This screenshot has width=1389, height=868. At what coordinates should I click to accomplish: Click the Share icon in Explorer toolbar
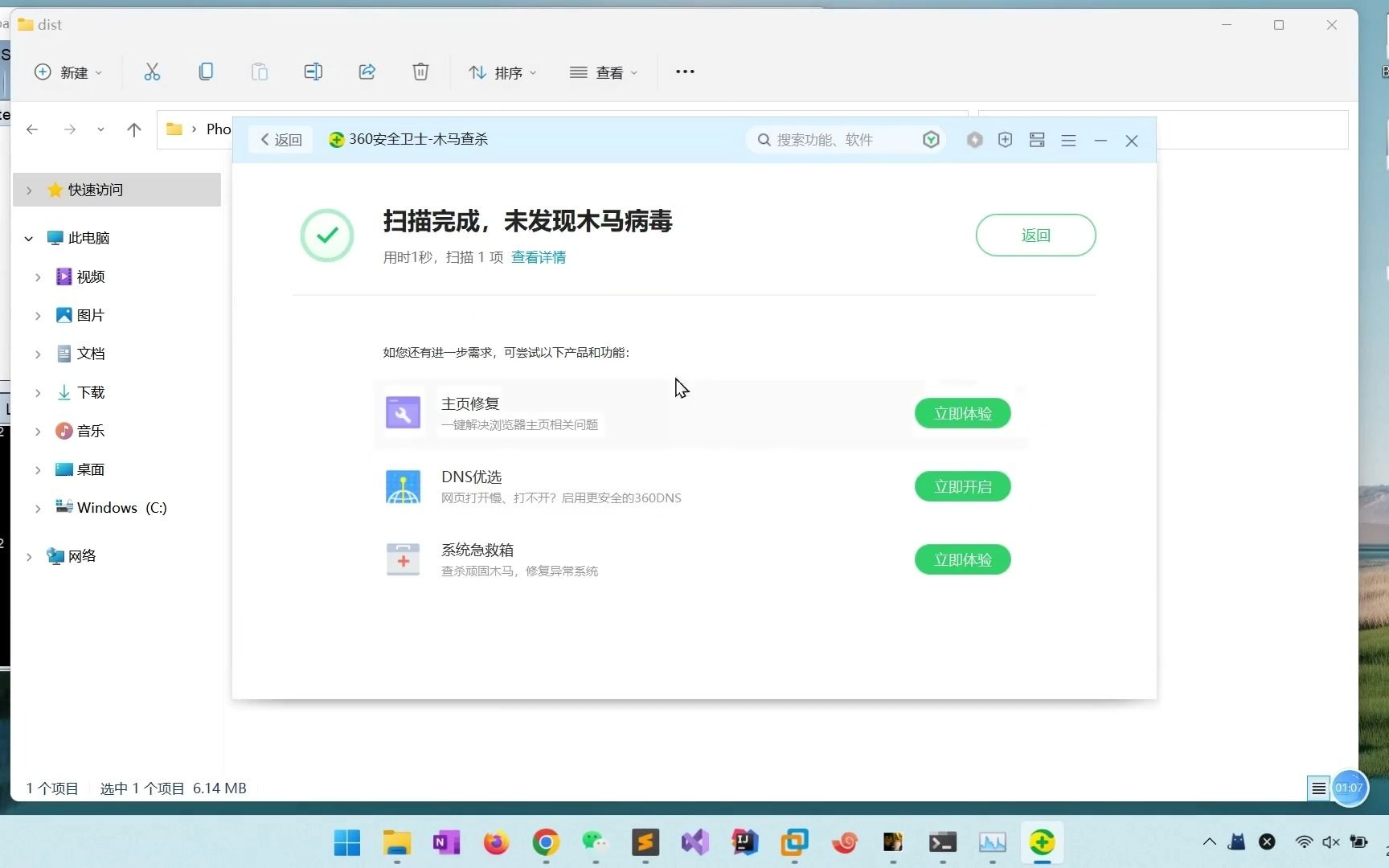click(367, 72)
